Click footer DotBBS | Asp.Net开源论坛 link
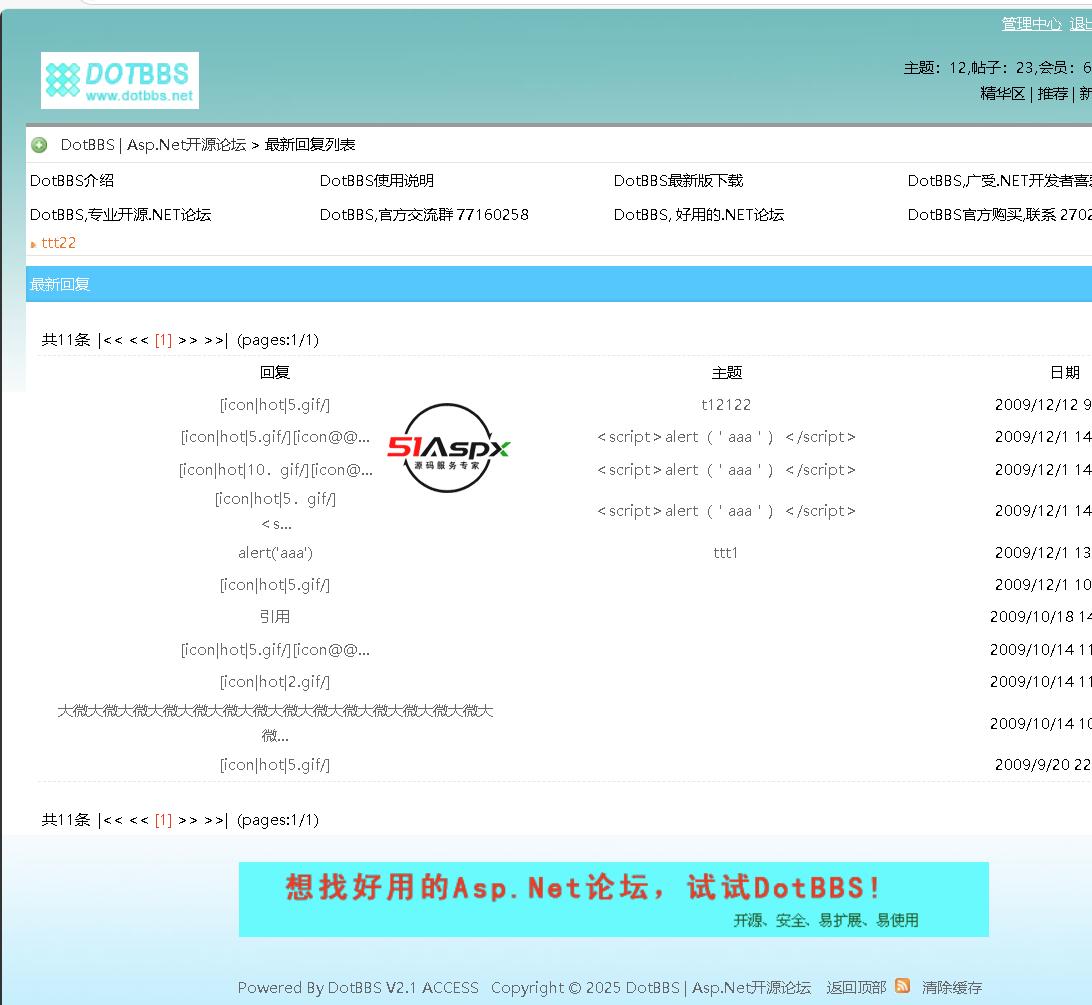This screenshot has height=1005, width=1092. point(718,988)
